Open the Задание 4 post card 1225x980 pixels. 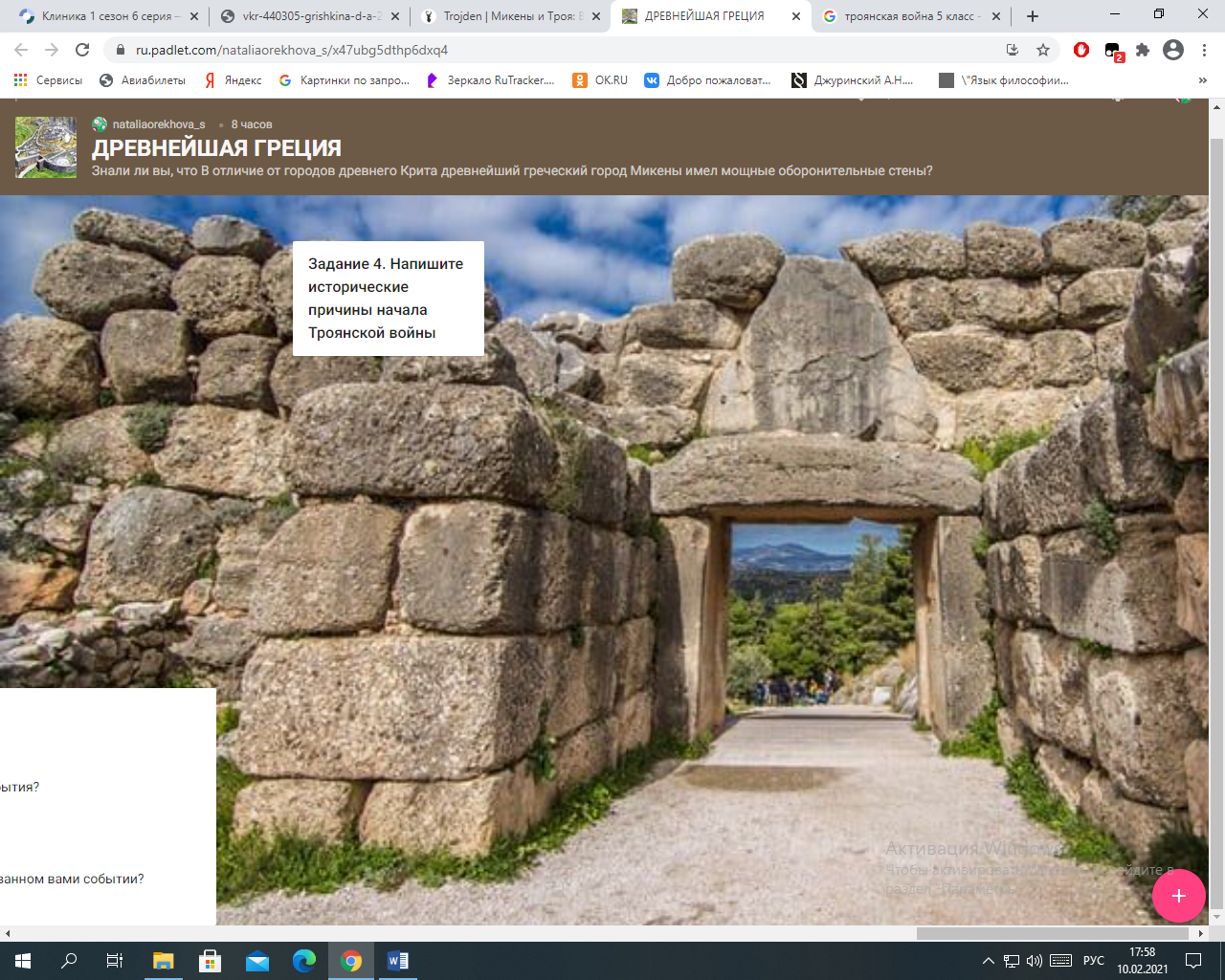coord(389,299)
